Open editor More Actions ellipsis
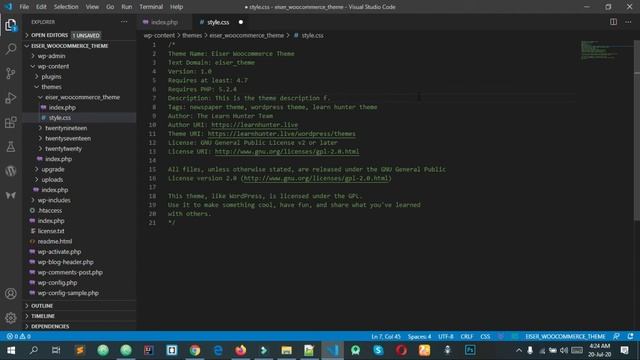 628,22
